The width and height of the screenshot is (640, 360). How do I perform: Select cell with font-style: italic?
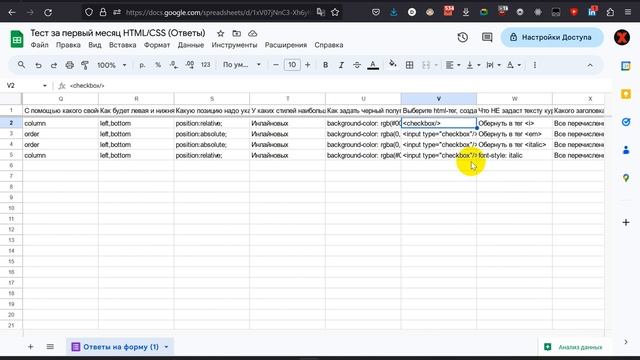[x=514, y=156]
